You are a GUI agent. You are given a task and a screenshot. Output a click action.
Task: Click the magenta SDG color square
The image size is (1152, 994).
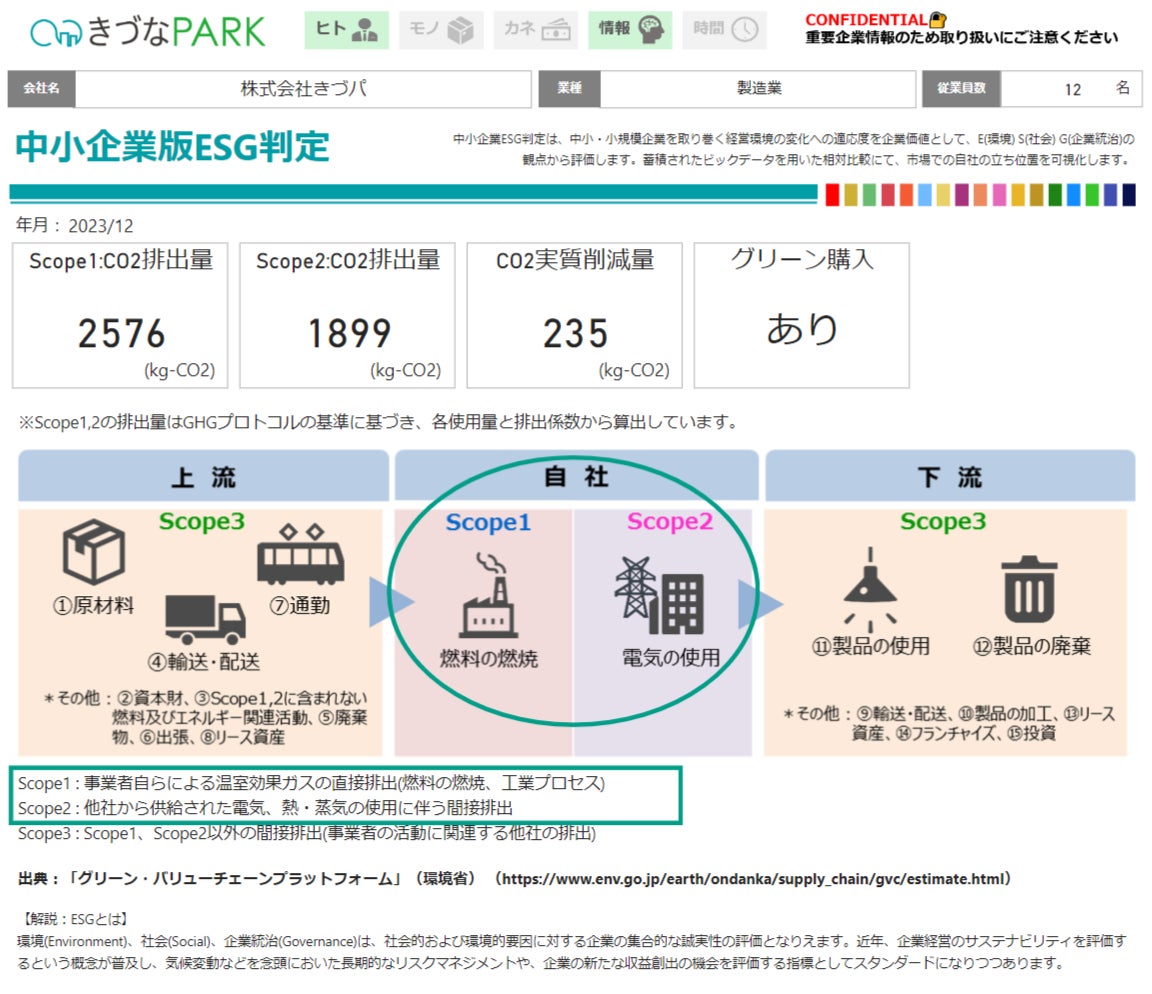tap(962, 195)
